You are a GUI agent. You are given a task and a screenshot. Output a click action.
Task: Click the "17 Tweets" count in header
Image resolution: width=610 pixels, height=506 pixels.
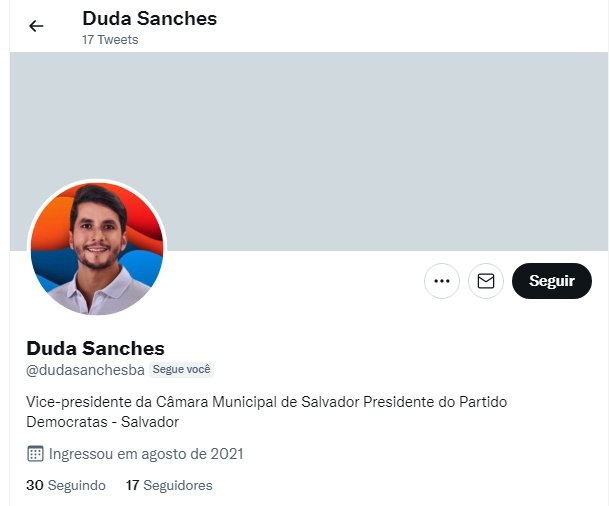click(110, 40)
